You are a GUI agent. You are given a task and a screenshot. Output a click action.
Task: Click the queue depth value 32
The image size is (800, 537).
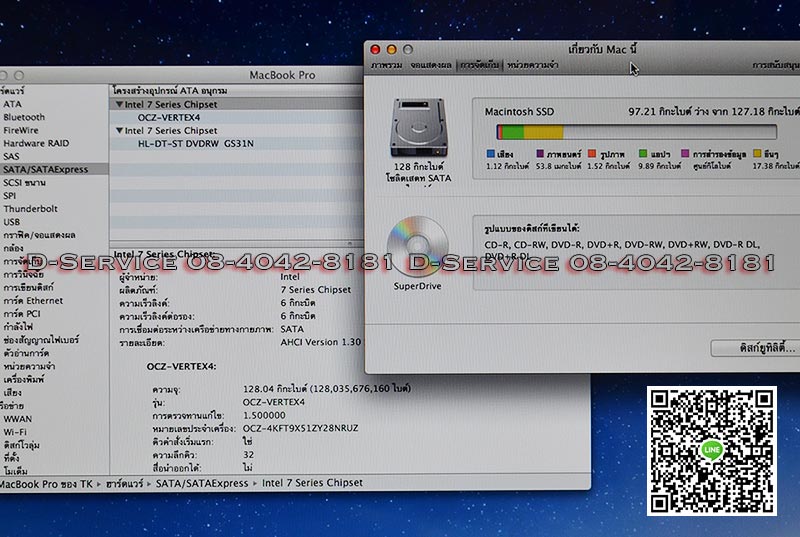[x=248, y=455]
